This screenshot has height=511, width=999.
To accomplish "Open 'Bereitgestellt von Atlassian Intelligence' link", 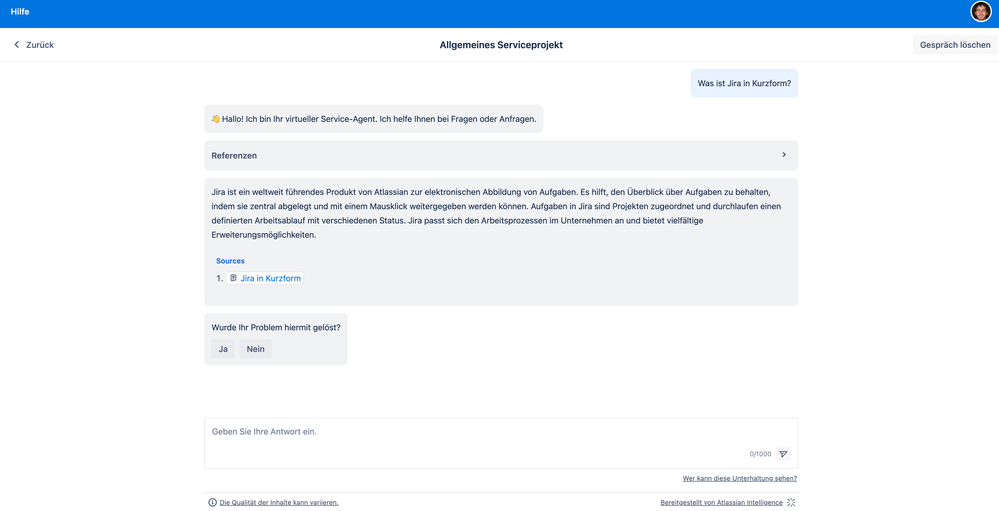I will tap(722, 502).
